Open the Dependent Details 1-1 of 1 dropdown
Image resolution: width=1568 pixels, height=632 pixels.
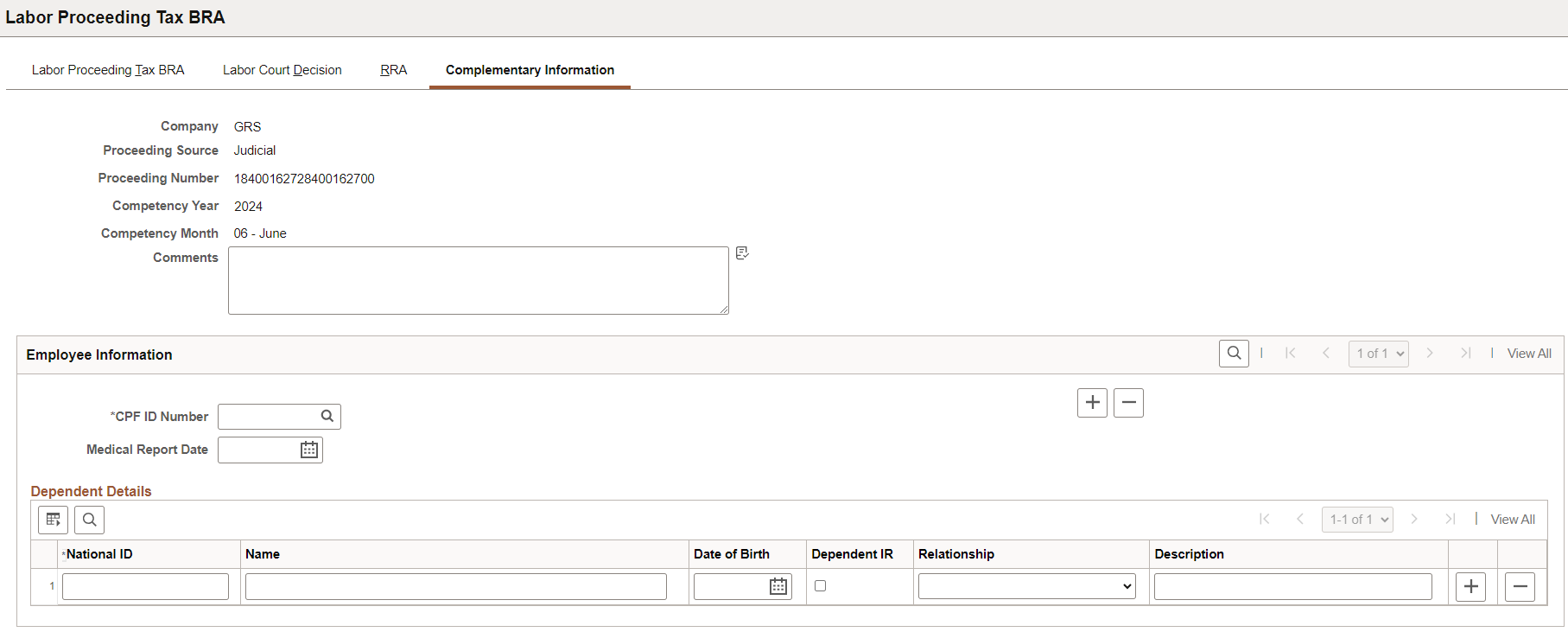click(1357, 520)
